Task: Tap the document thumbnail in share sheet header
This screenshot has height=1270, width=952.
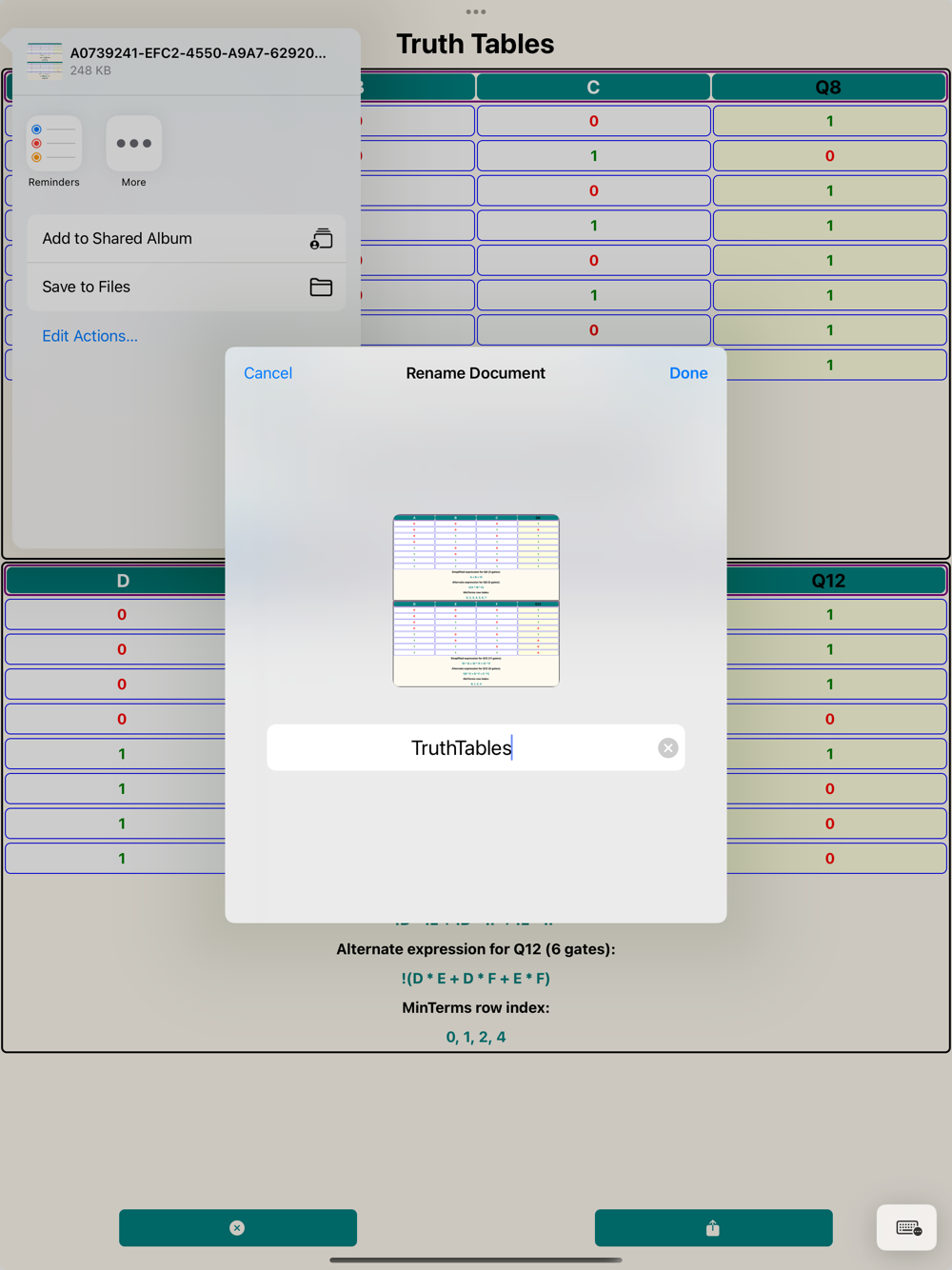Action: click(x=45, y=61)
